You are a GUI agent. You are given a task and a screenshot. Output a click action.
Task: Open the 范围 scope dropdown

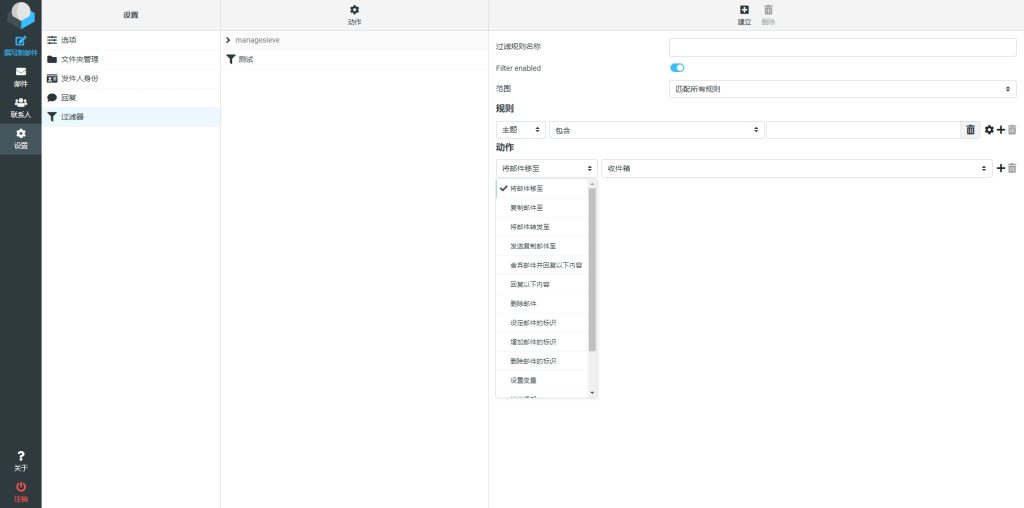tap(842, 89)
